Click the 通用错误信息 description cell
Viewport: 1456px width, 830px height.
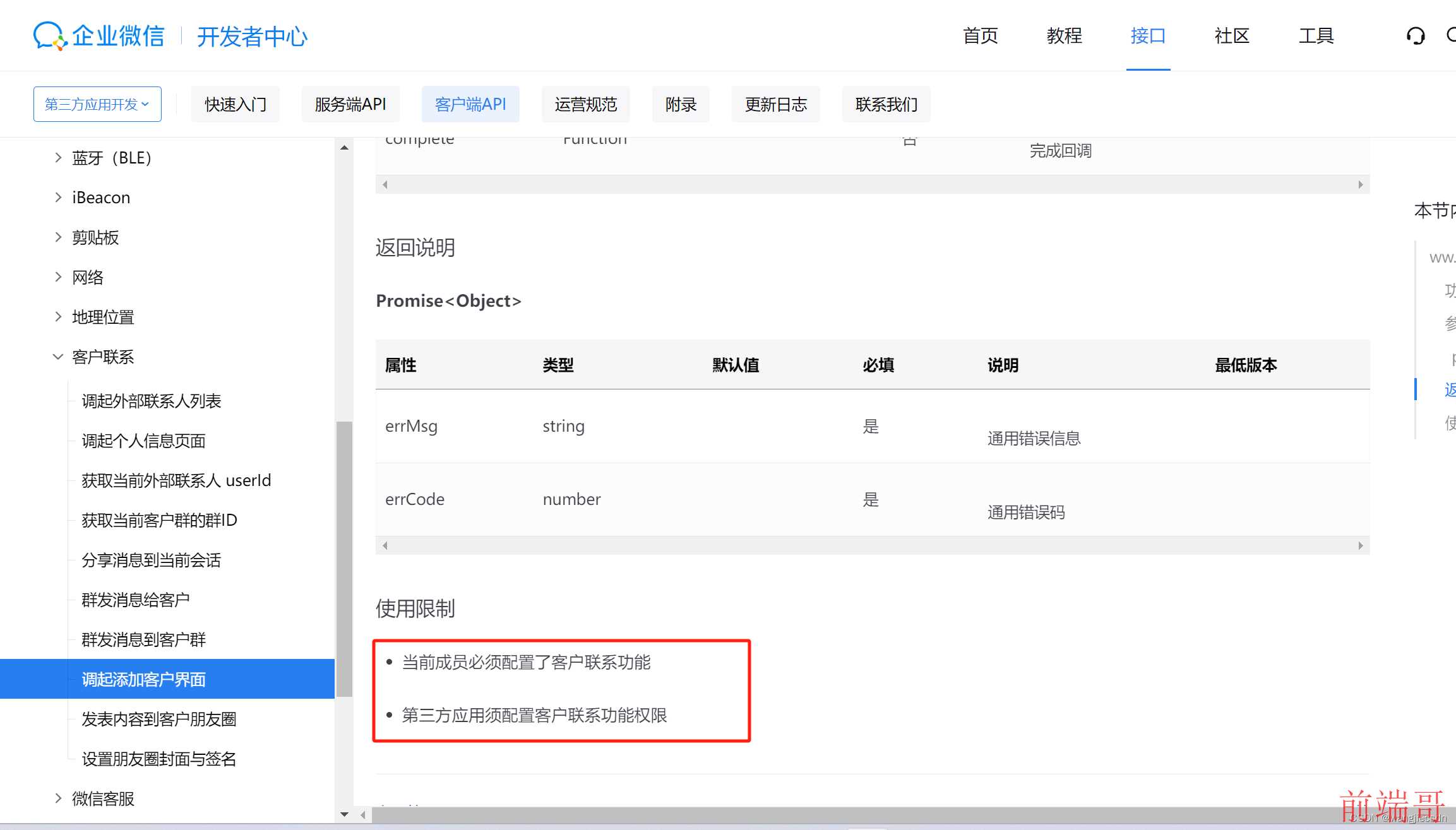click(1034, 438)
